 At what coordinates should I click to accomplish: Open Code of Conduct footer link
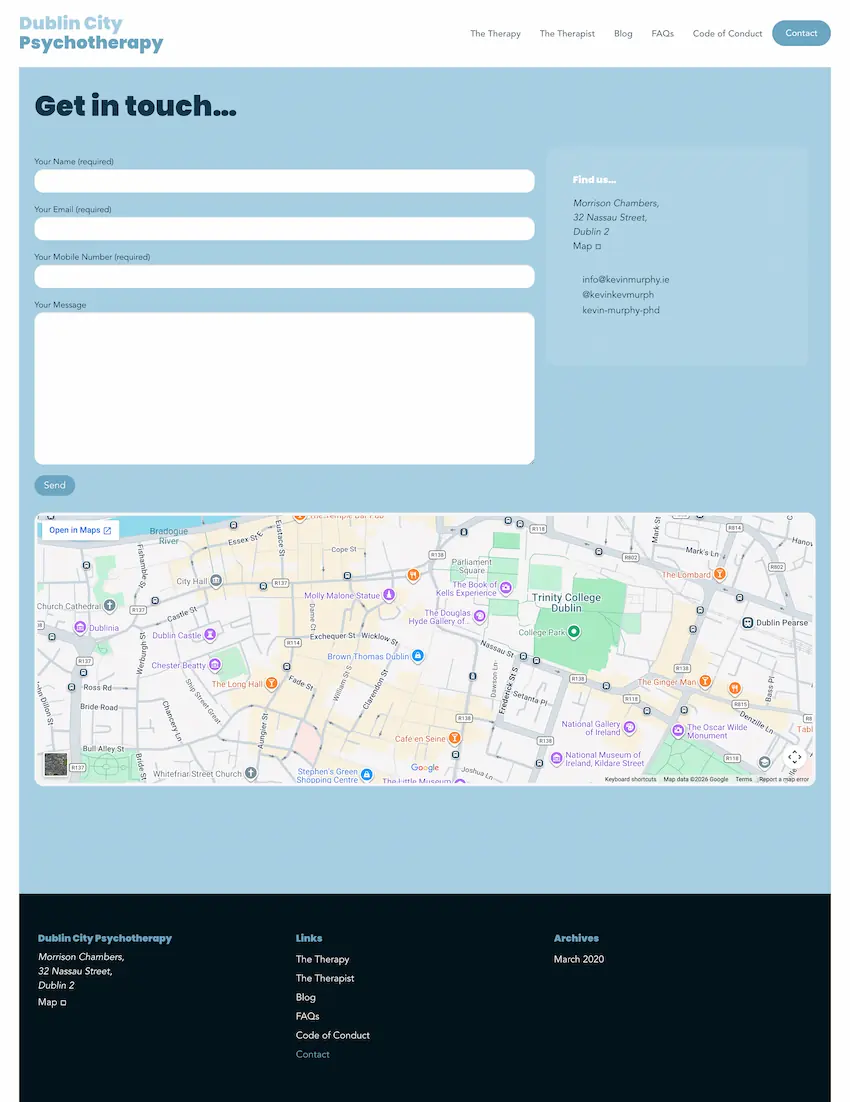click(333, 1035)
